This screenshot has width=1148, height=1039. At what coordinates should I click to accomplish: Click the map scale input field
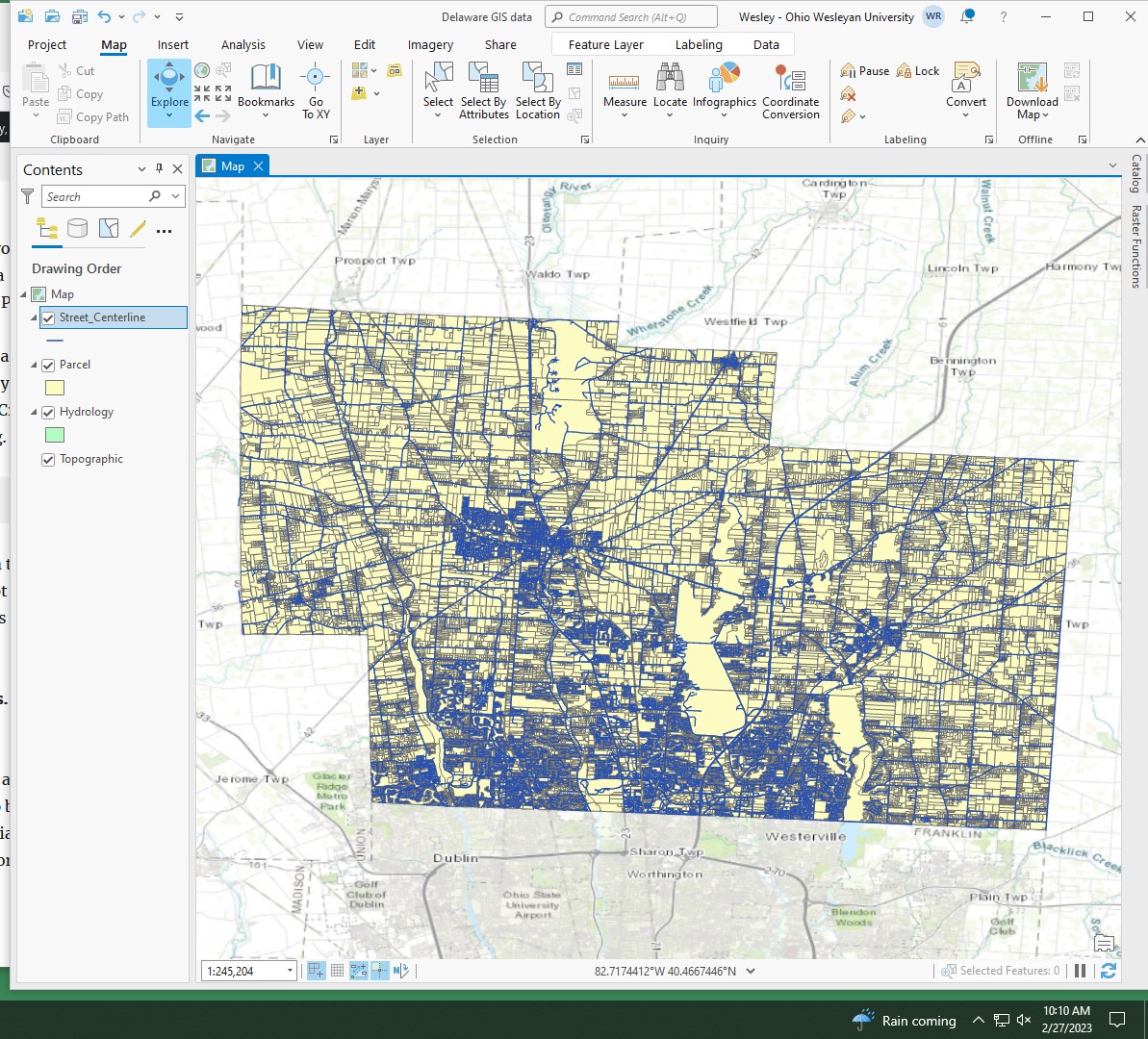[x=241, y=971]
